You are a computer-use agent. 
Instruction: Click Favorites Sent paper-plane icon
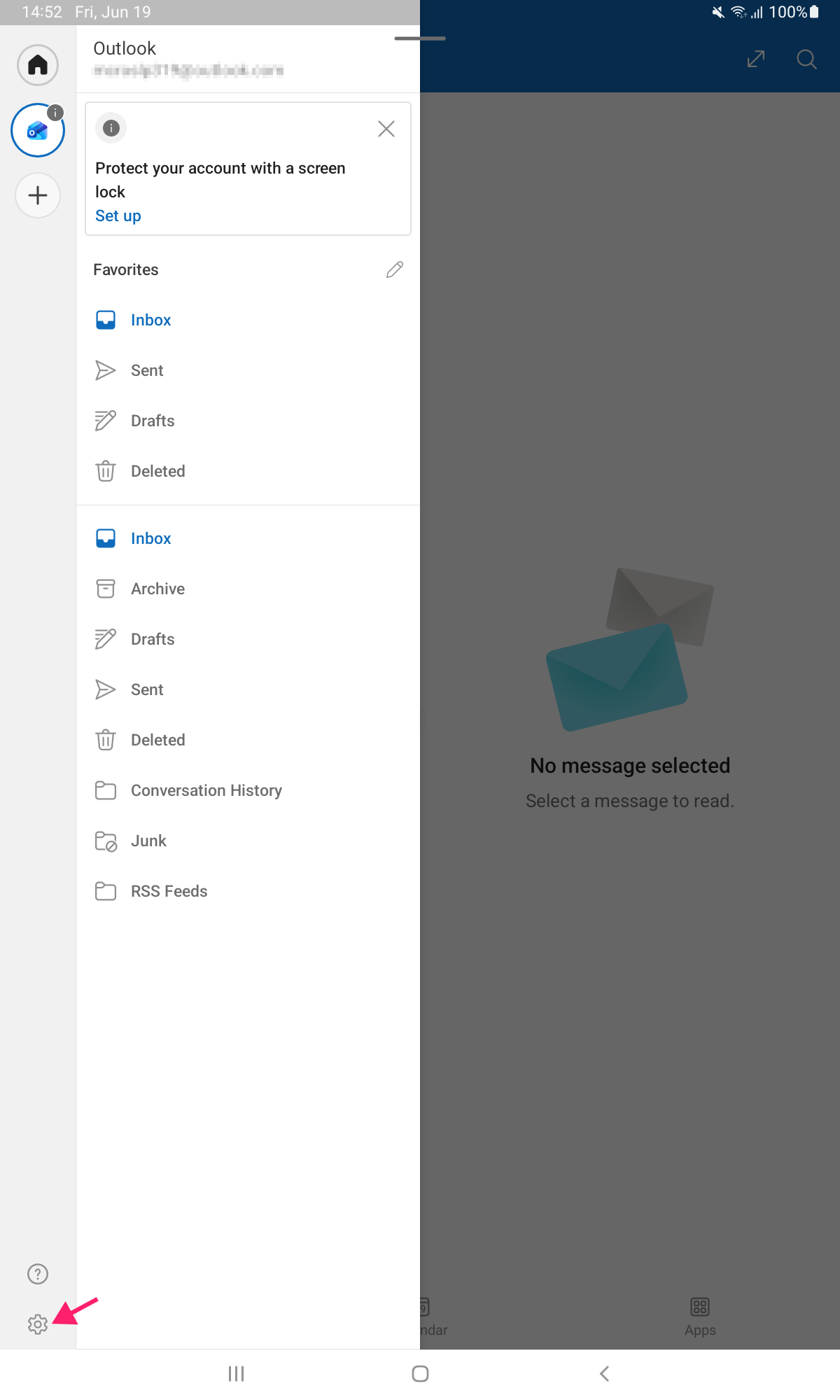(x=106, y=370)
